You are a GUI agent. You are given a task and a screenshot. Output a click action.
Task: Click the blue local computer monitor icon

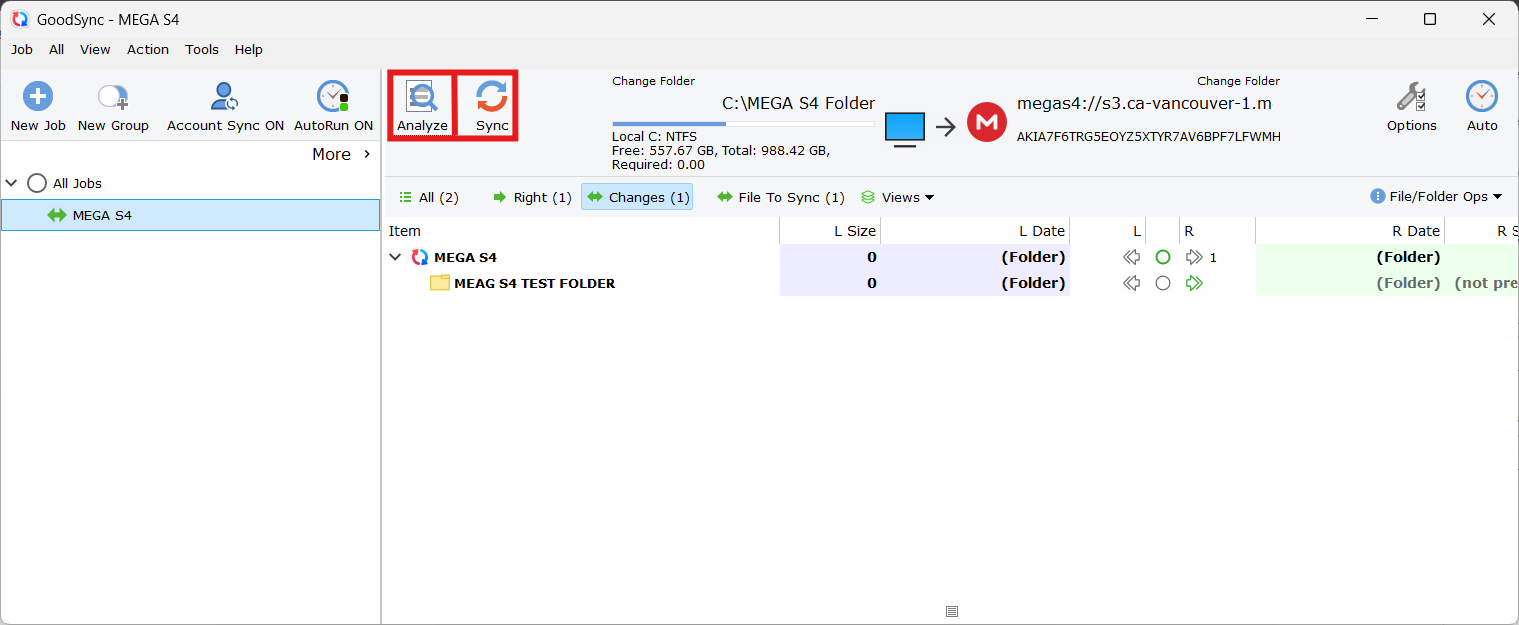click(x=905, y=129)
